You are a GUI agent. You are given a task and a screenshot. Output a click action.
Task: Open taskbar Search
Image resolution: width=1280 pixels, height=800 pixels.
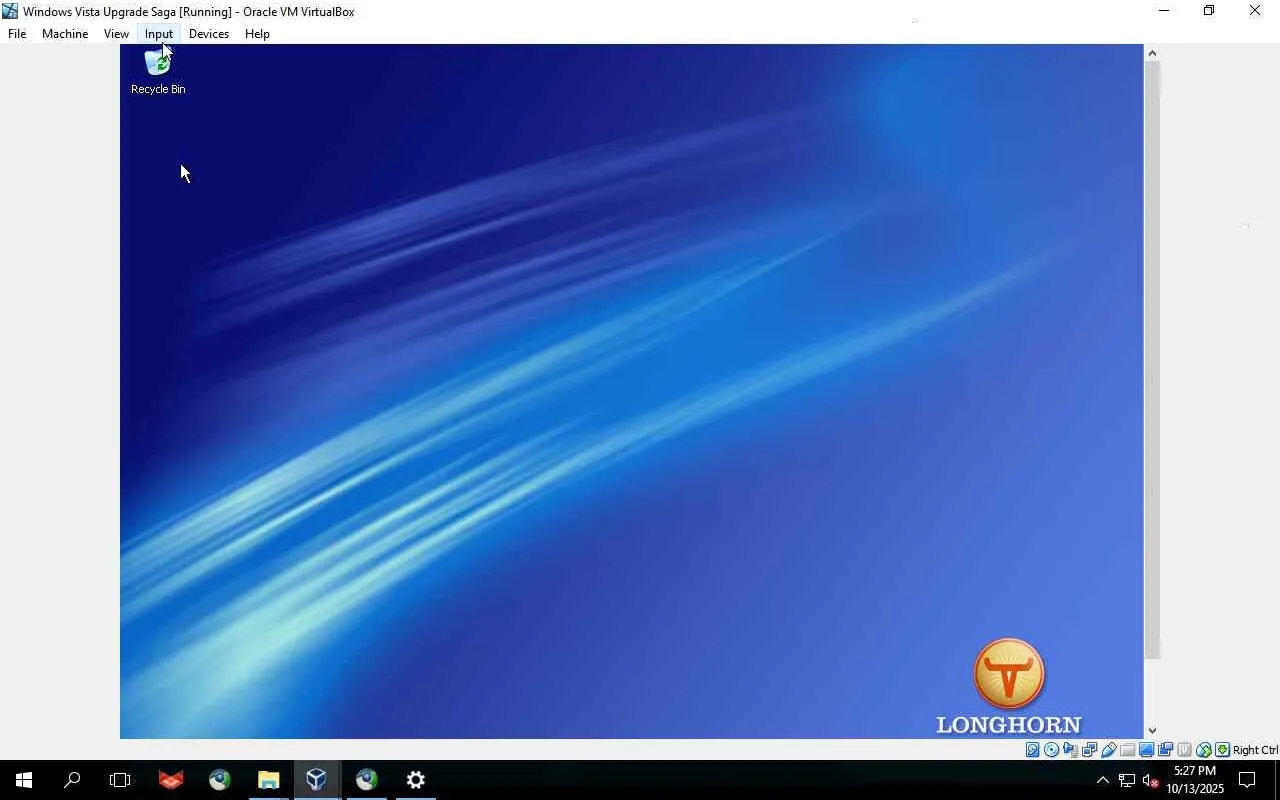(72, 780)
